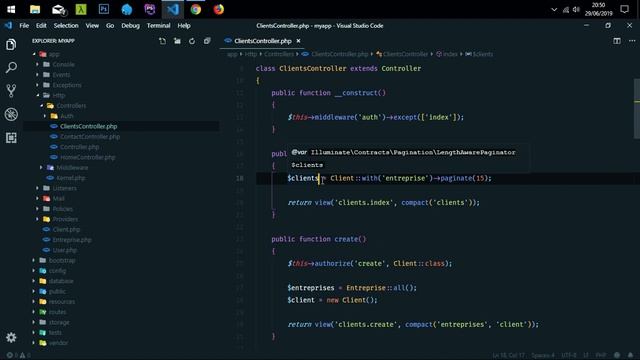Collapse all folders in Explorer
Image resolution: width=640 pixels, height=360 pixels.
(207, 41)
